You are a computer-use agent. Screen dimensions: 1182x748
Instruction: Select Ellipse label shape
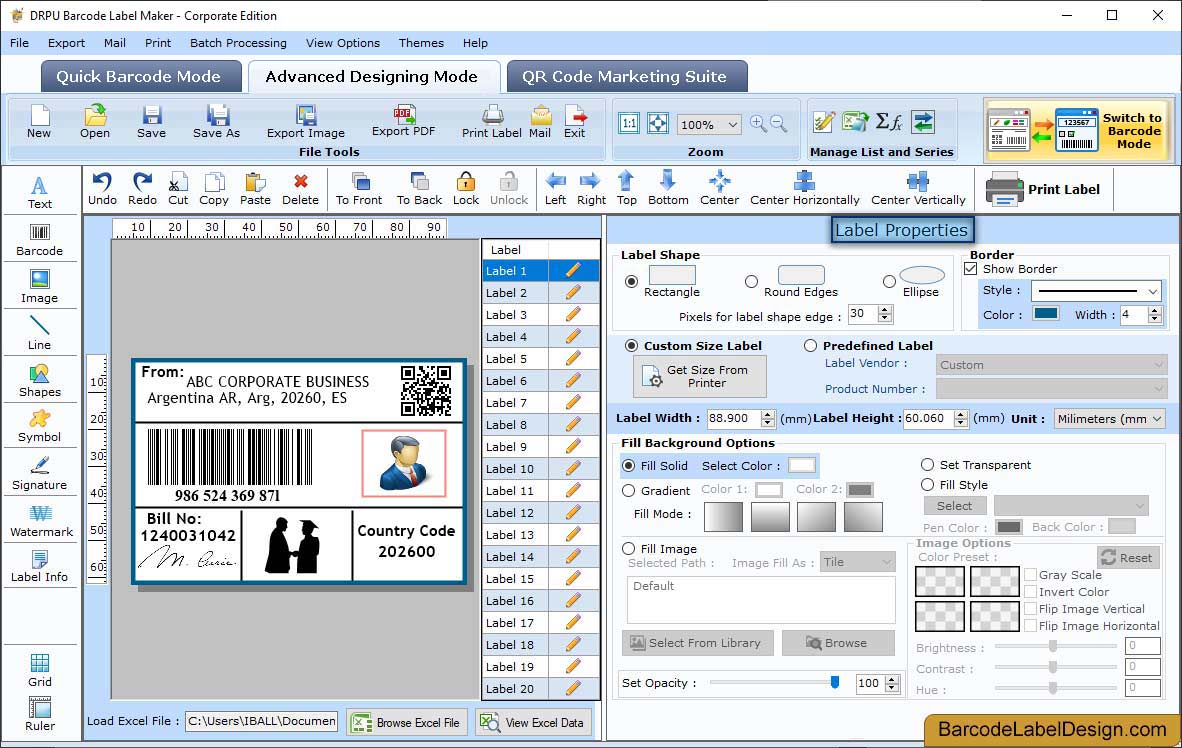click(x=890, y=281)
